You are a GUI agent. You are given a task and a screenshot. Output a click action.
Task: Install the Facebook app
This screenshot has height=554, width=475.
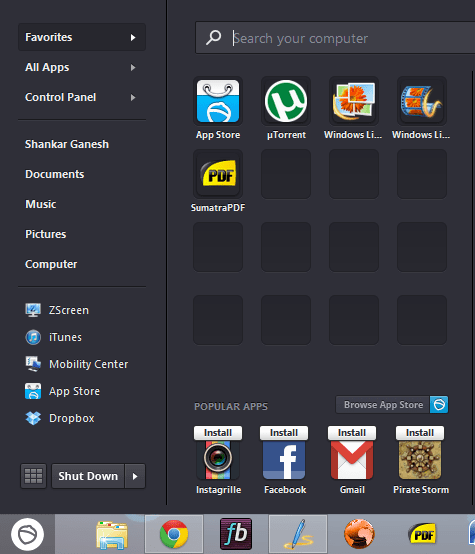284,433
